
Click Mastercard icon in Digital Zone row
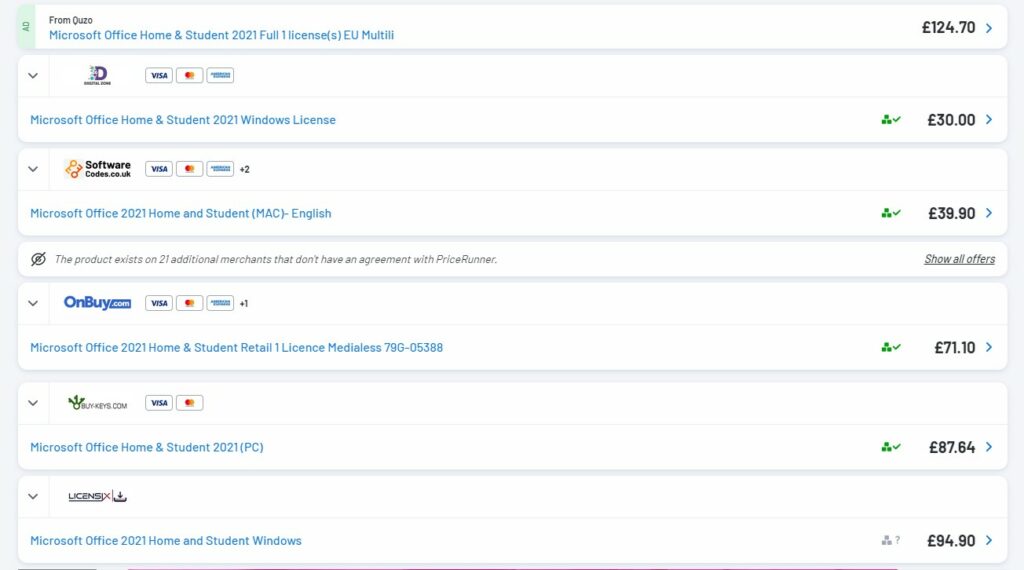click(189, 76)
